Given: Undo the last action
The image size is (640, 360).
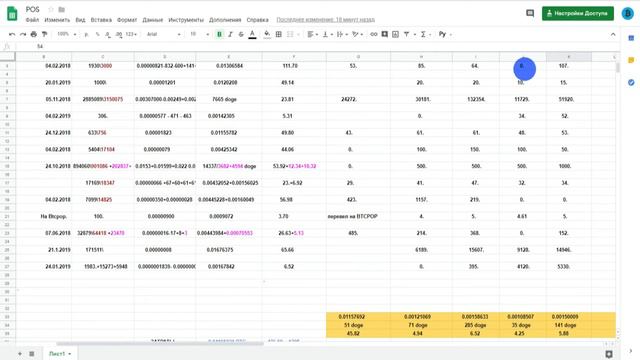Looking at the screenshot, I should [12, 34].
